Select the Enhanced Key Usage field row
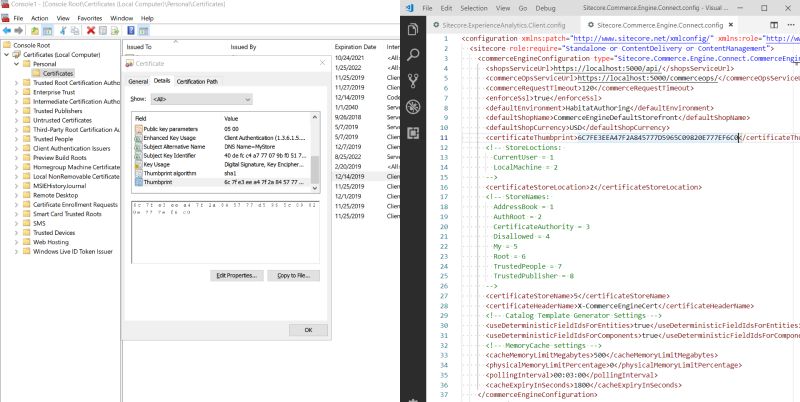Viewport: 800px width, 402px height. [x=222, y=138]
